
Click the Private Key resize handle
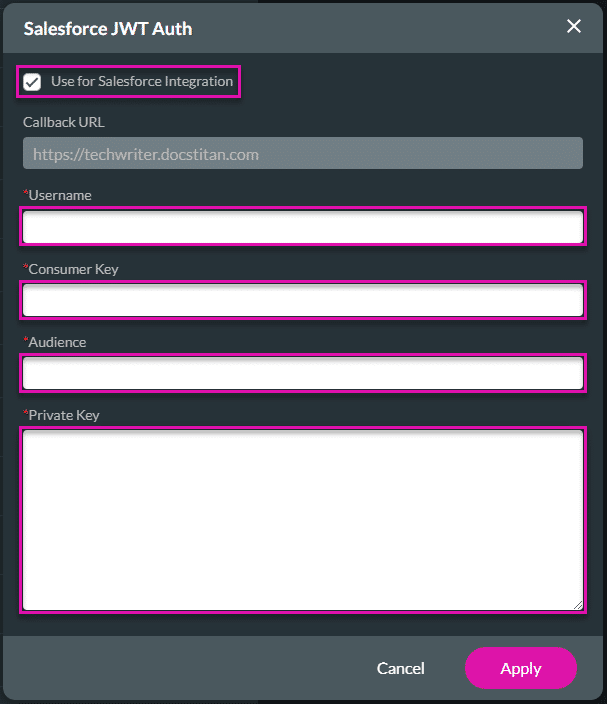coord(578,605)
